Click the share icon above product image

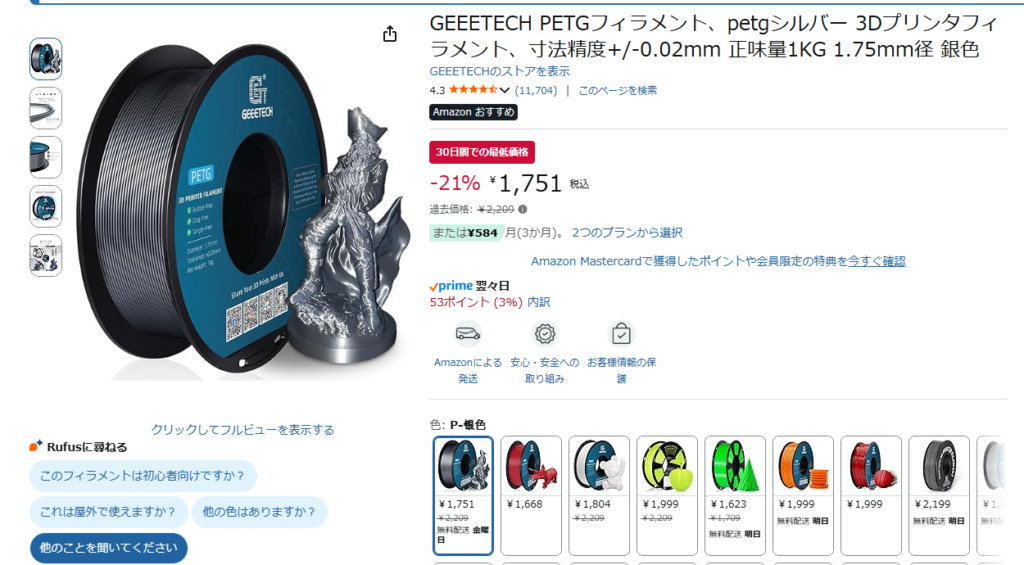(x=390, y=34)
